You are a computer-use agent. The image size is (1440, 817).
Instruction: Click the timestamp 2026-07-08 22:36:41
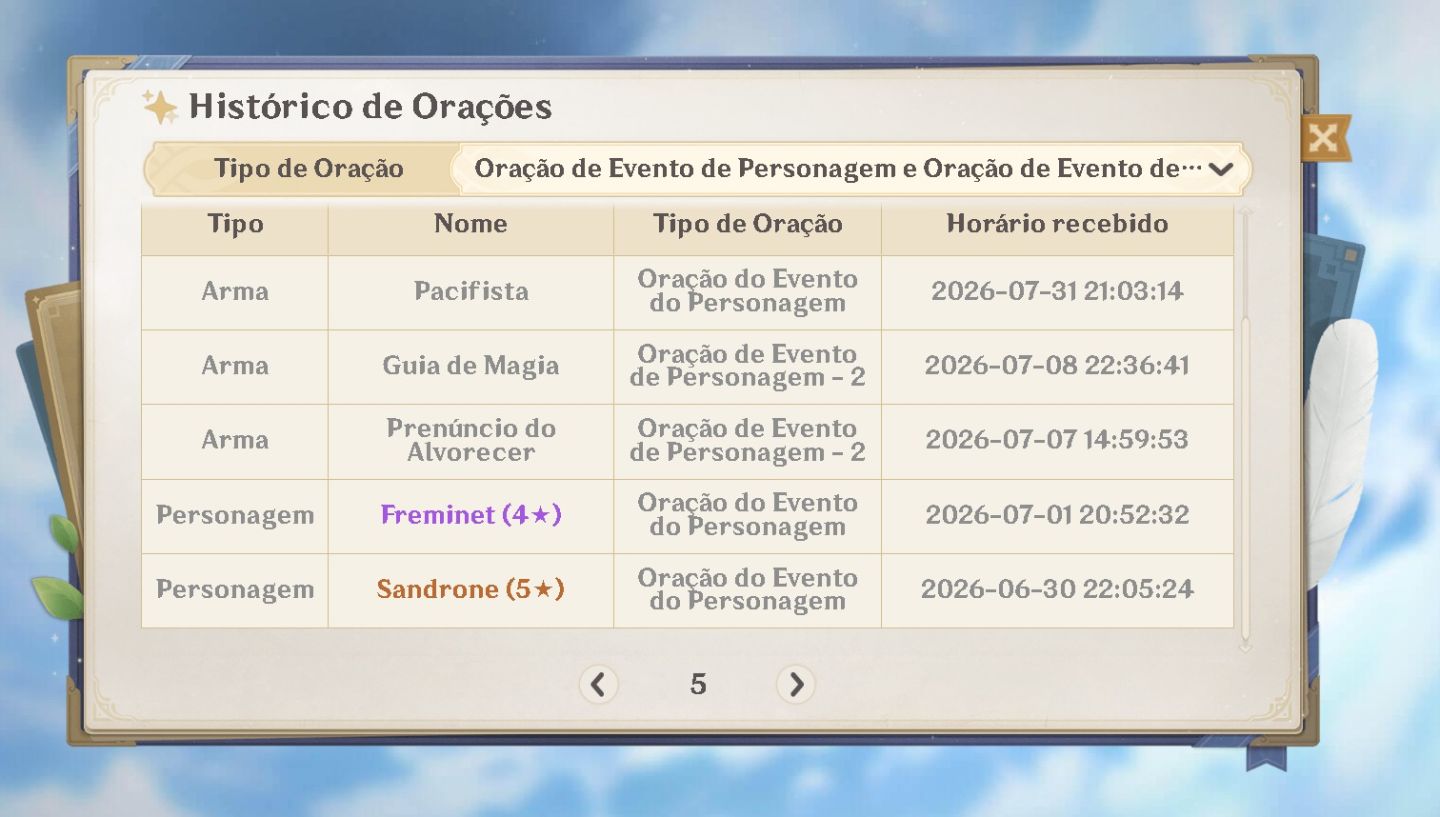(1057, 366)
